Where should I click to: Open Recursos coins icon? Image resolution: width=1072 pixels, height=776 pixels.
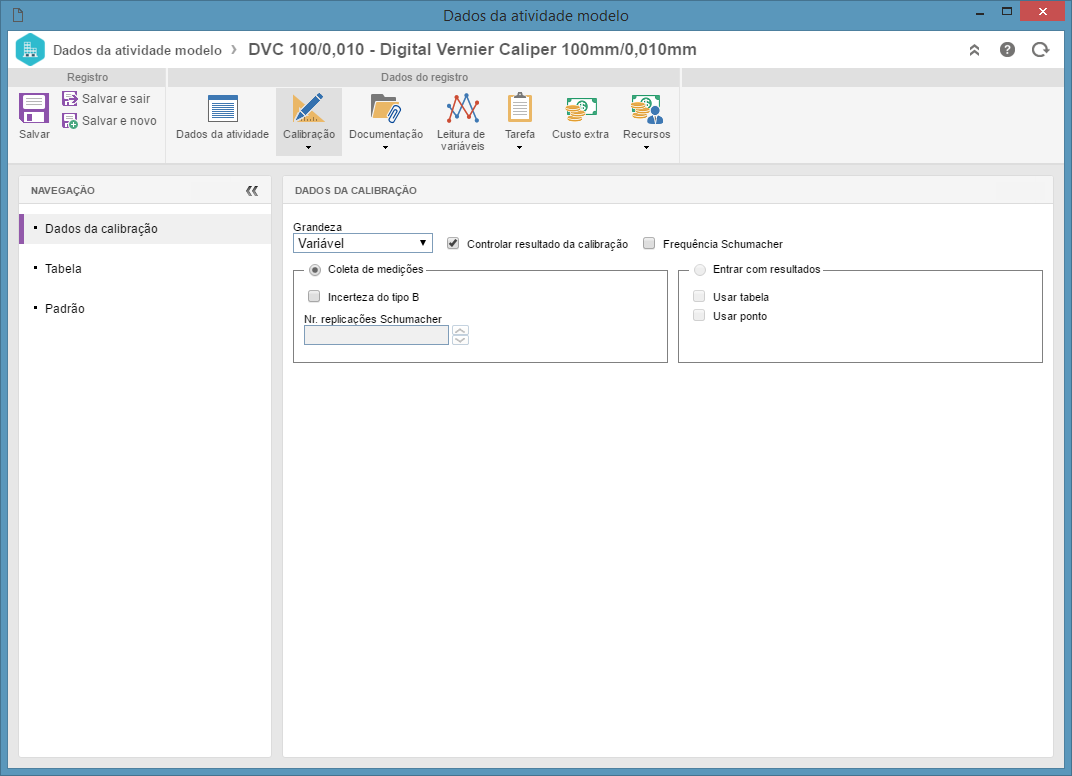646,108
